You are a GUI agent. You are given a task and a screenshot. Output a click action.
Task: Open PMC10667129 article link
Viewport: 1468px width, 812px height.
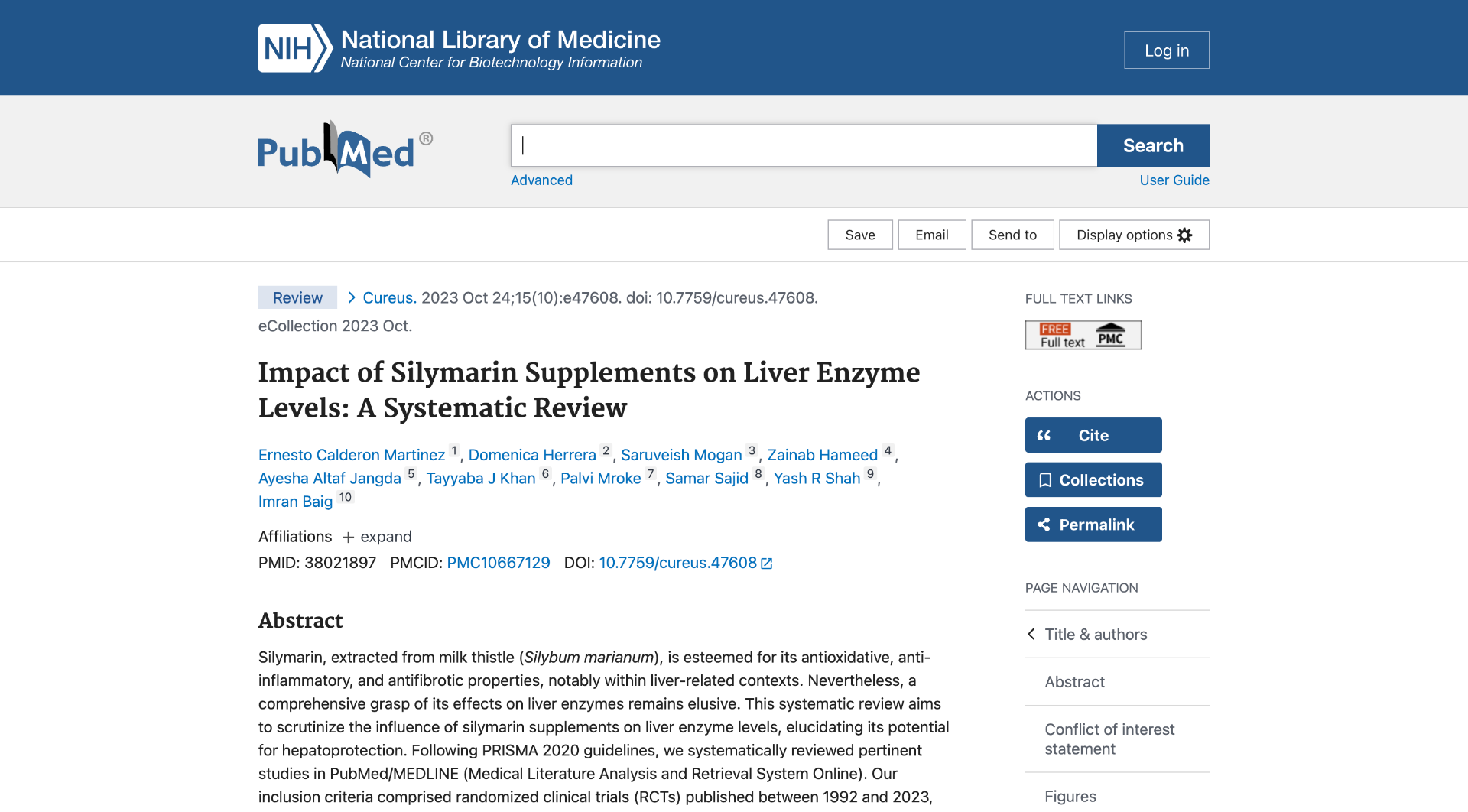pos(499,563)
